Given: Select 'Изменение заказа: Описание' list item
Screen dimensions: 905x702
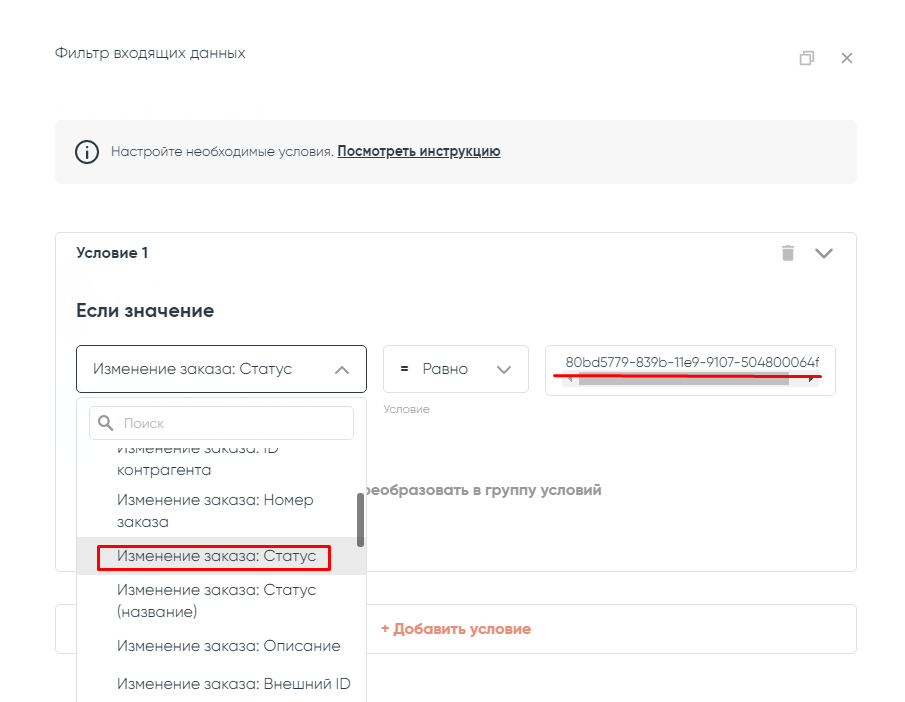Looking at the screenshot, I should 228,646.
